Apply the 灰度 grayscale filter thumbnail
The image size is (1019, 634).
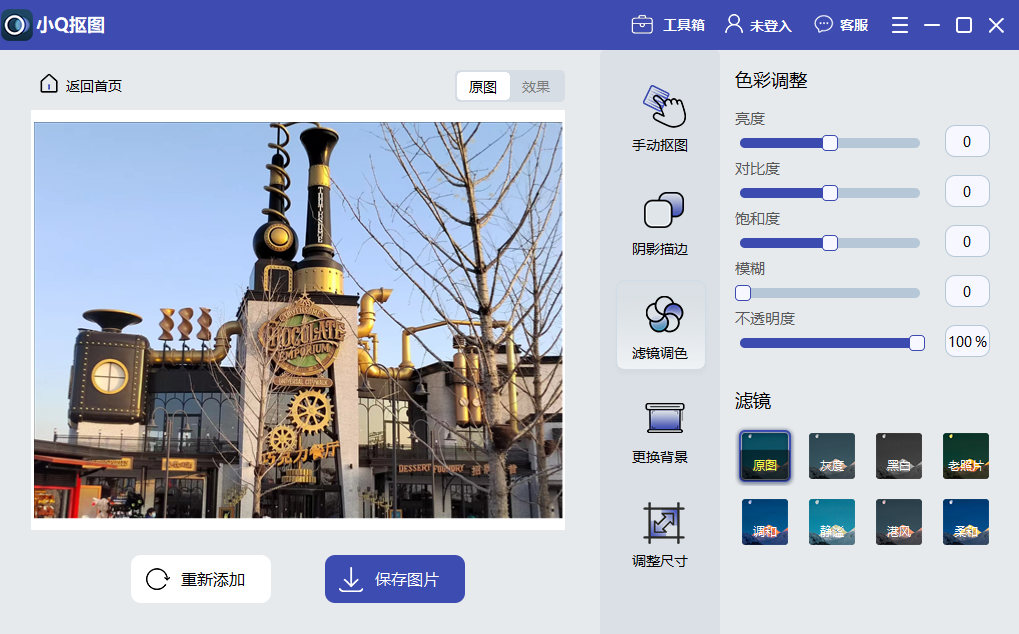tap(832, 456)
